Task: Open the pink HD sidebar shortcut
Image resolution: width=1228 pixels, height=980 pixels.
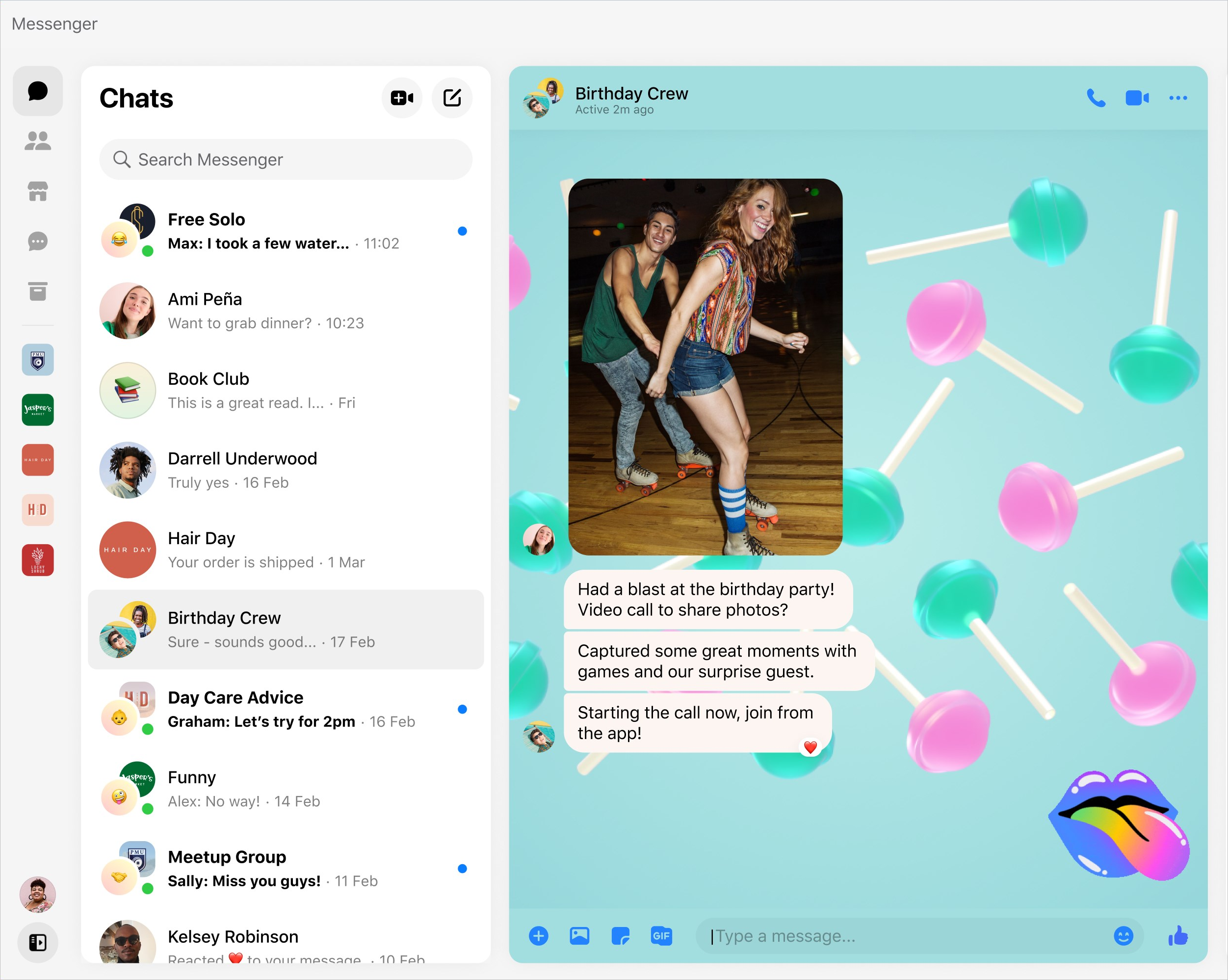Action: 38,510
